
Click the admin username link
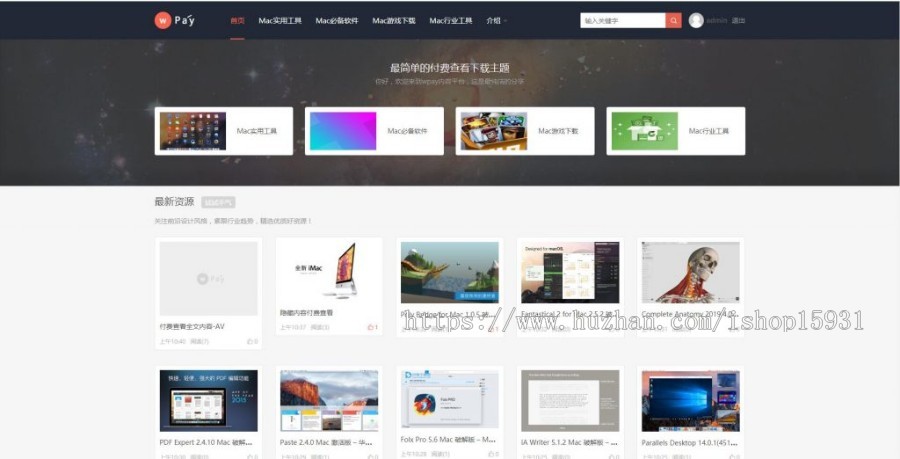[717, 21]
